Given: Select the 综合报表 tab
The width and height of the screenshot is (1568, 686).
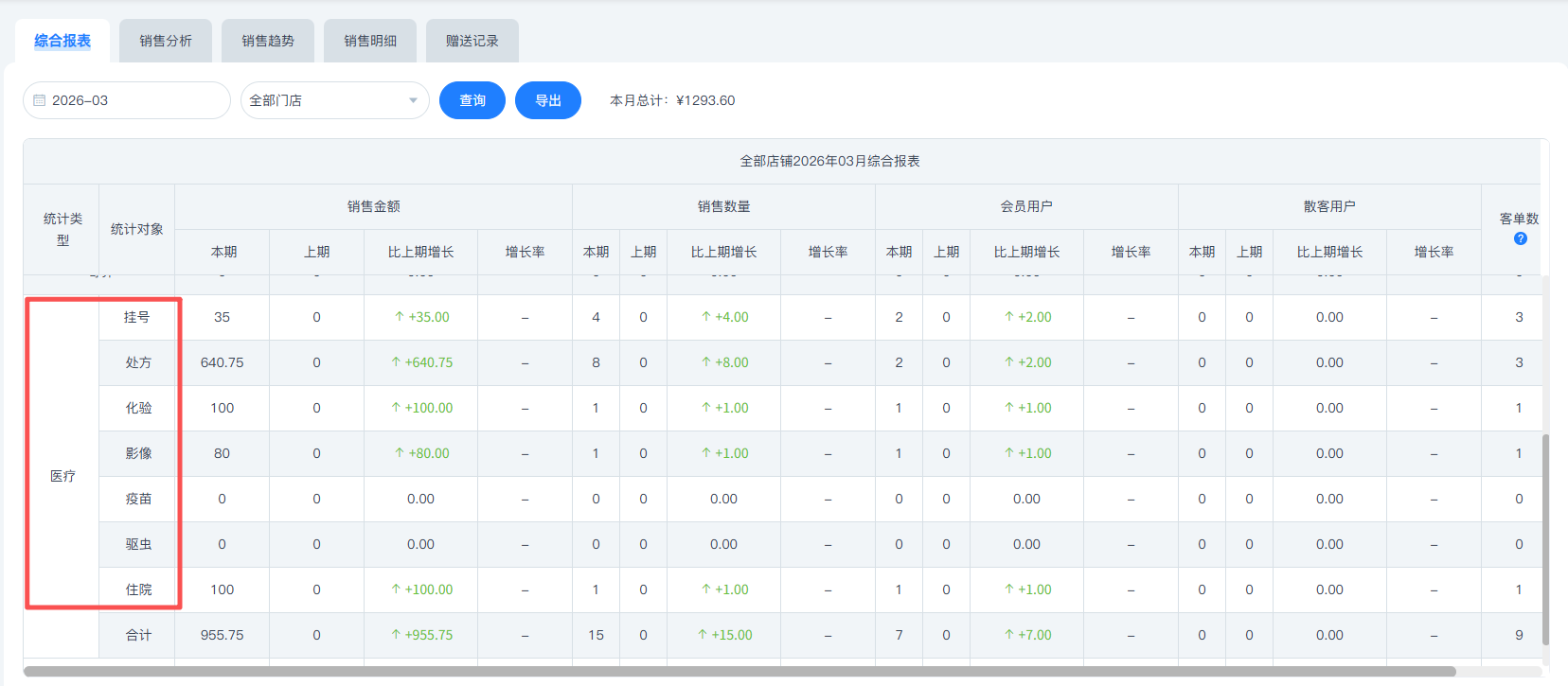Looking at the screenshot, I should click(62, 41).
